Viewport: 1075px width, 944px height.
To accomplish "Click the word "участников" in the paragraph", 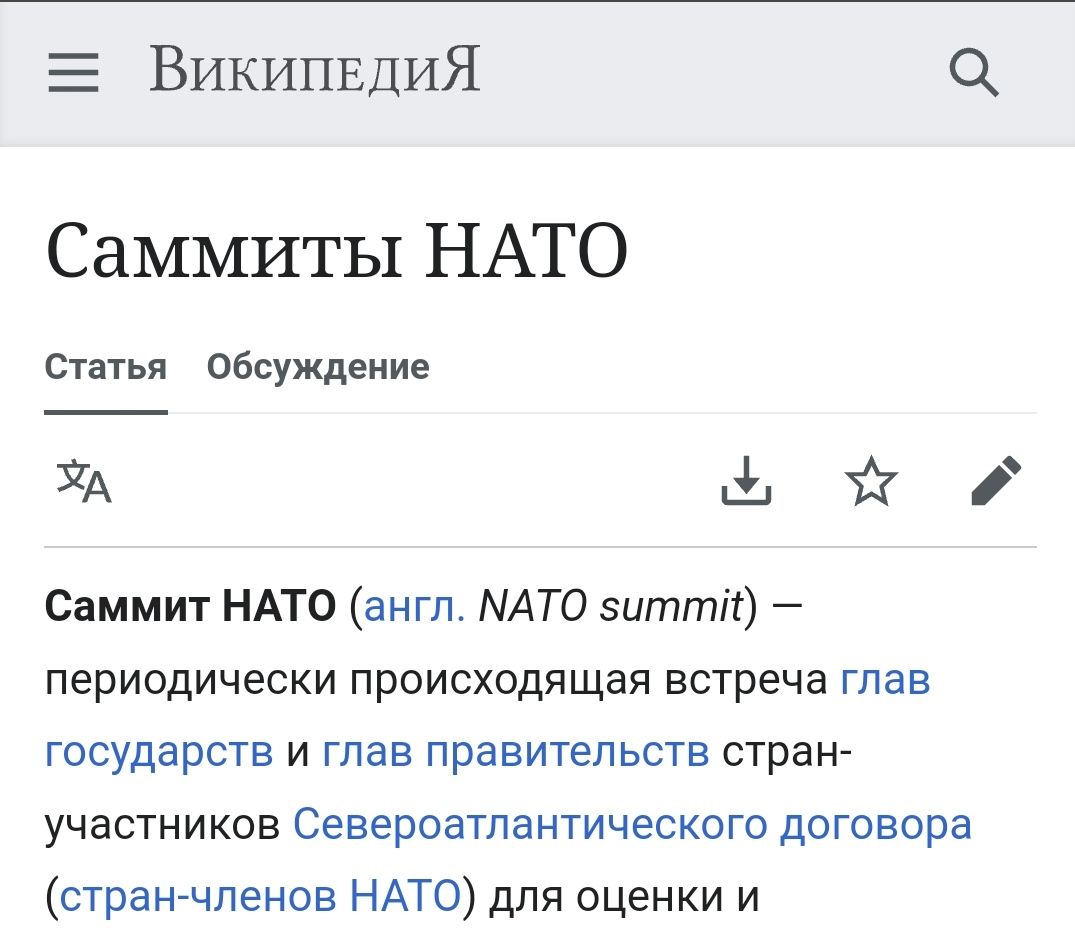I will click(x=162, y=824).
